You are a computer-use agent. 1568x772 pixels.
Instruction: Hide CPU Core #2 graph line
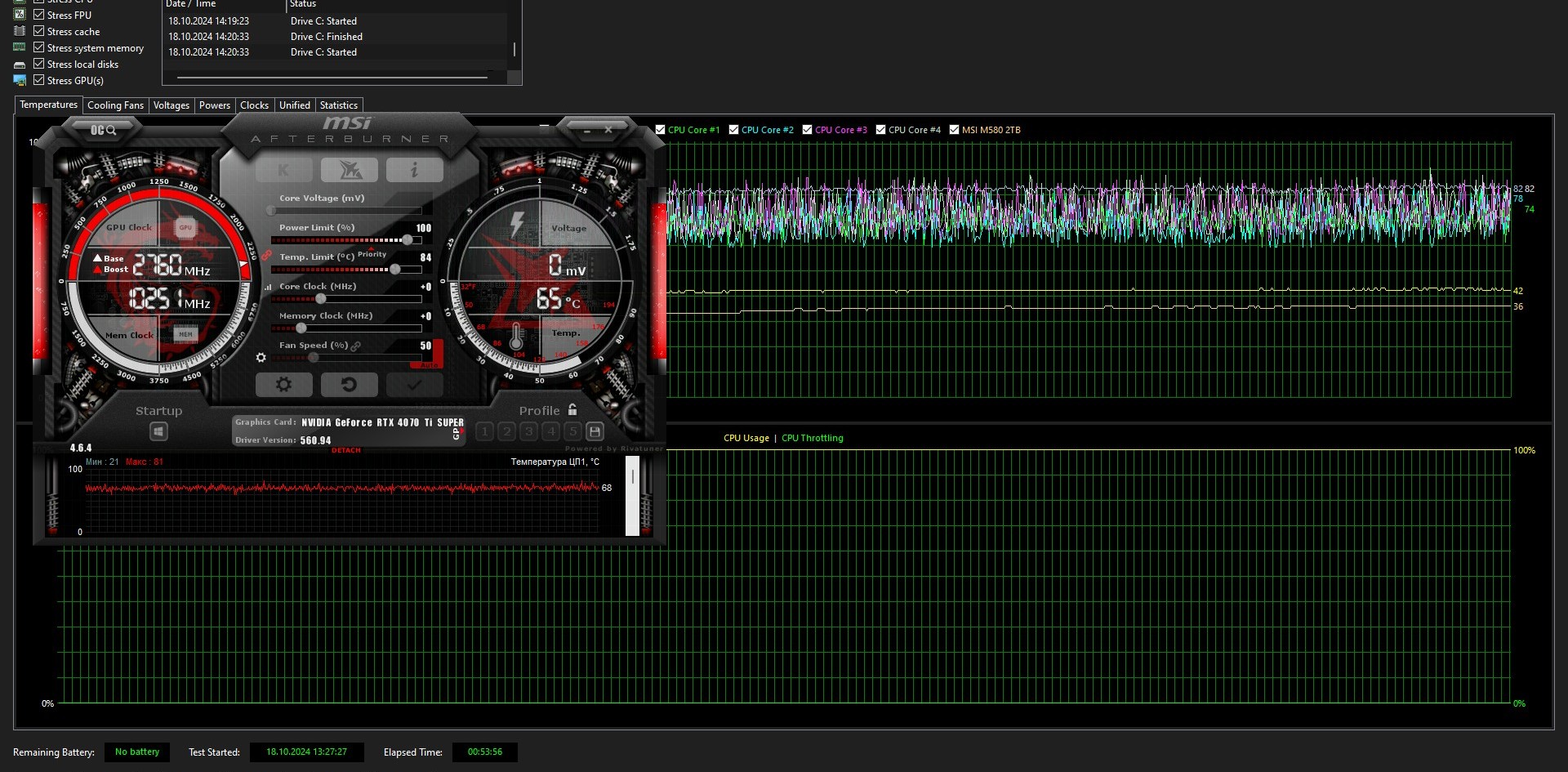pos(733,129)
